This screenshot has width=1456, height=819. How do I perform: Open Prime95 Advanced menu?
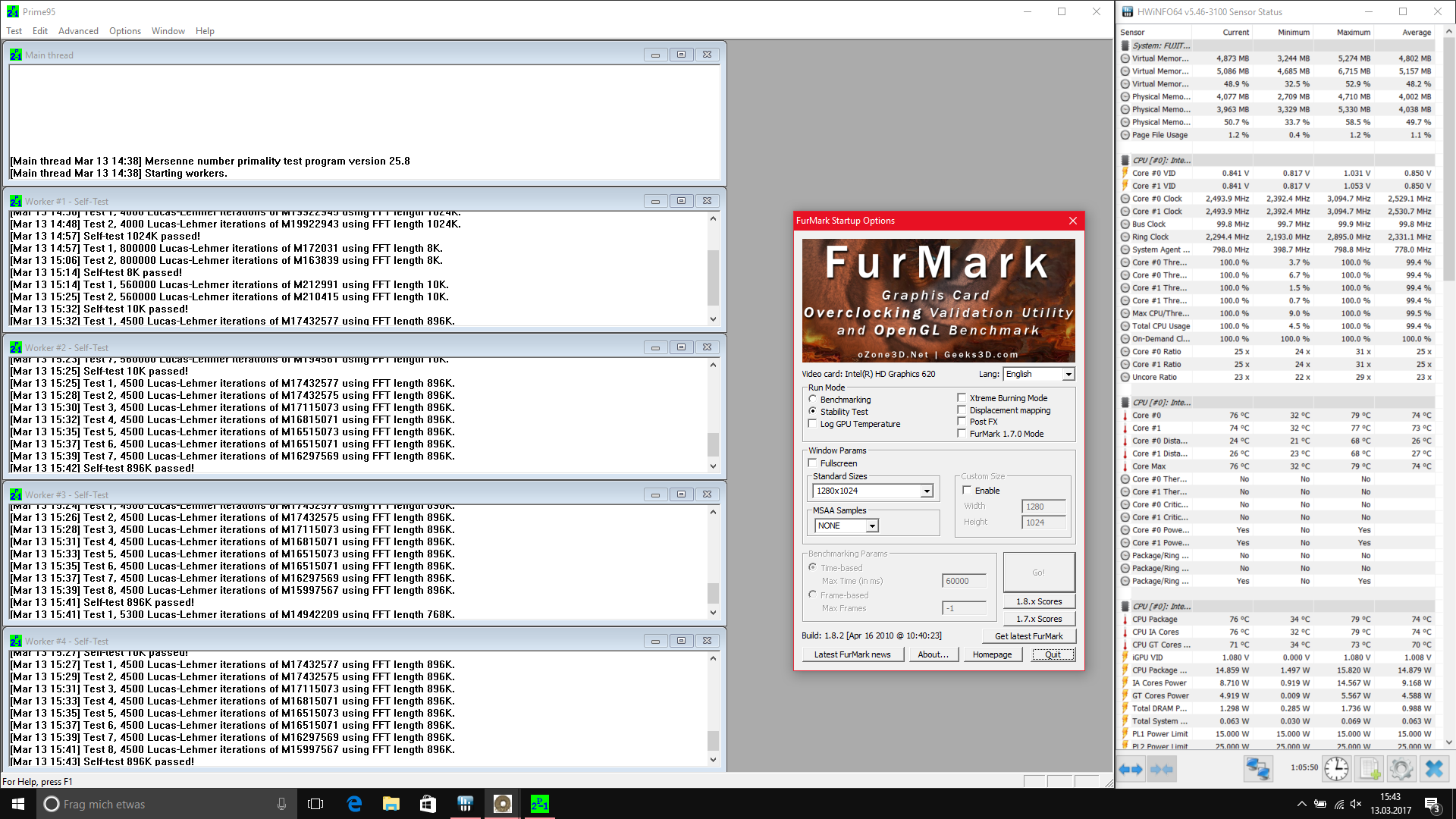78,31
